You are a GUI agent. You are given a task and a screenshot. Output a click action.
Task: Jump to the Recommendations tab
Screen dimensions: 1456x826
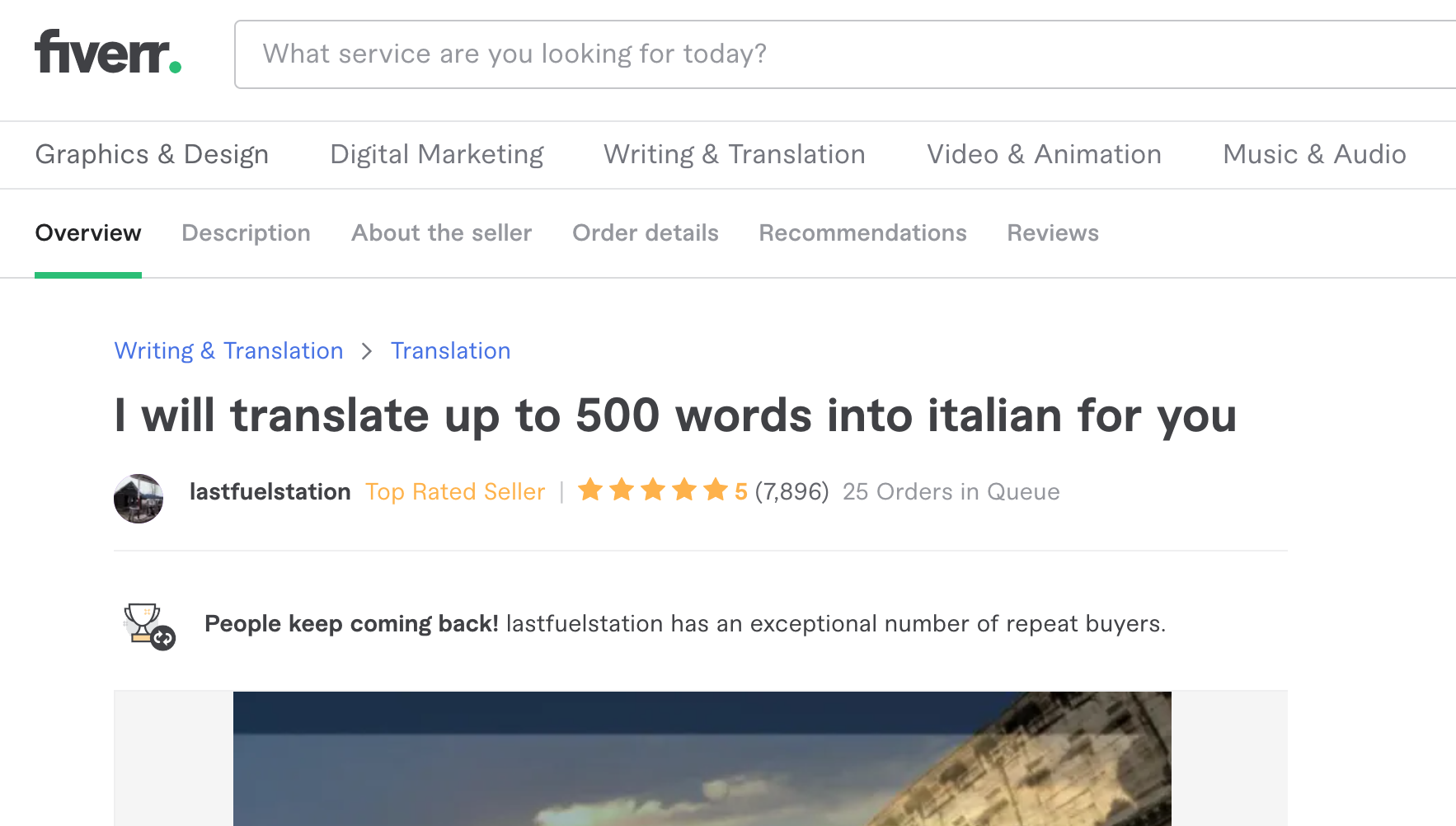click(862, 233)
